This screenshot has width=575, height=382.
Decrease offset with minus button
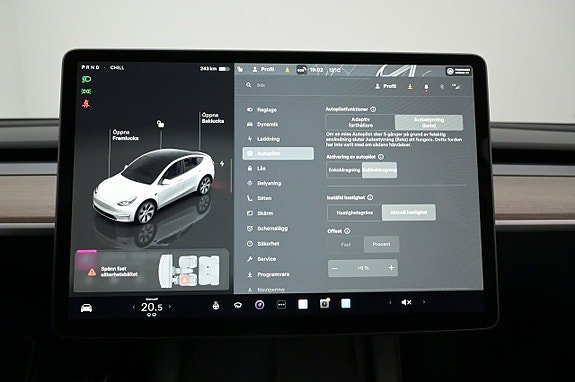click(x=334, y=268)
